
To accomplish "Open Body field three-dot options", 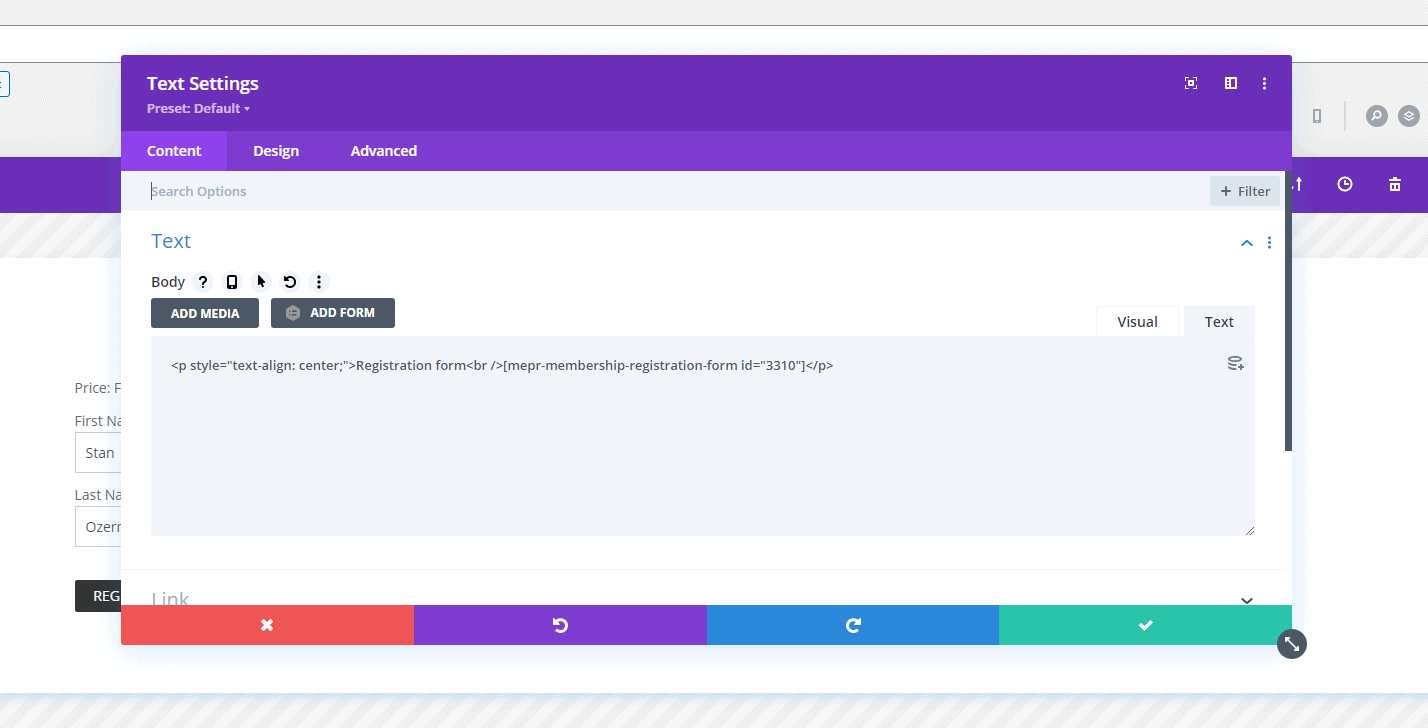I will pos(319,282).
